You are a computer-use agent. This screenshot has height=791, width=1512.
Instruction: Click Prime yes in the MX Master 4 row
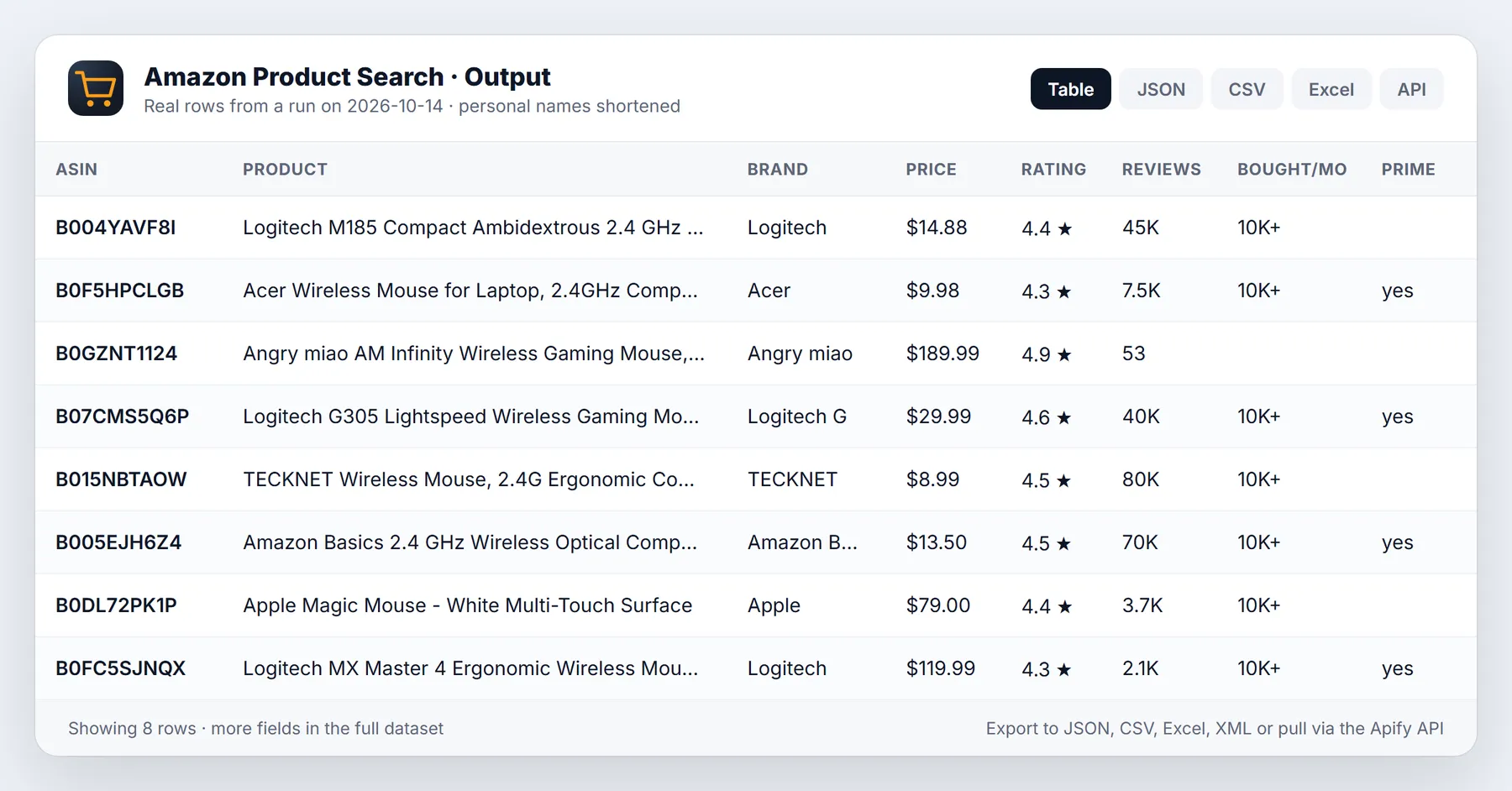click(x=1398, y=669)
